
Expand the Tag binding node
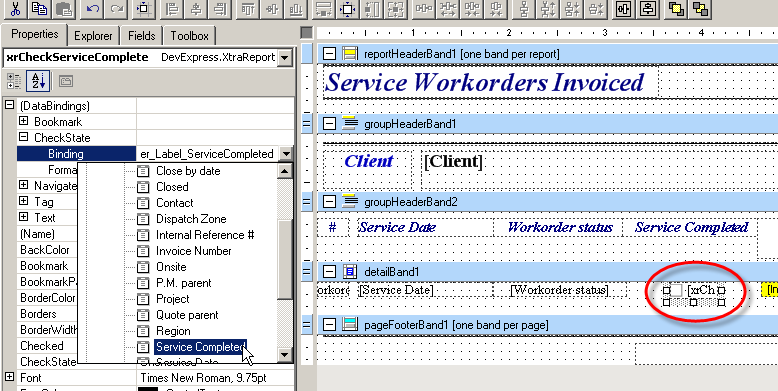tap(23, 201)
